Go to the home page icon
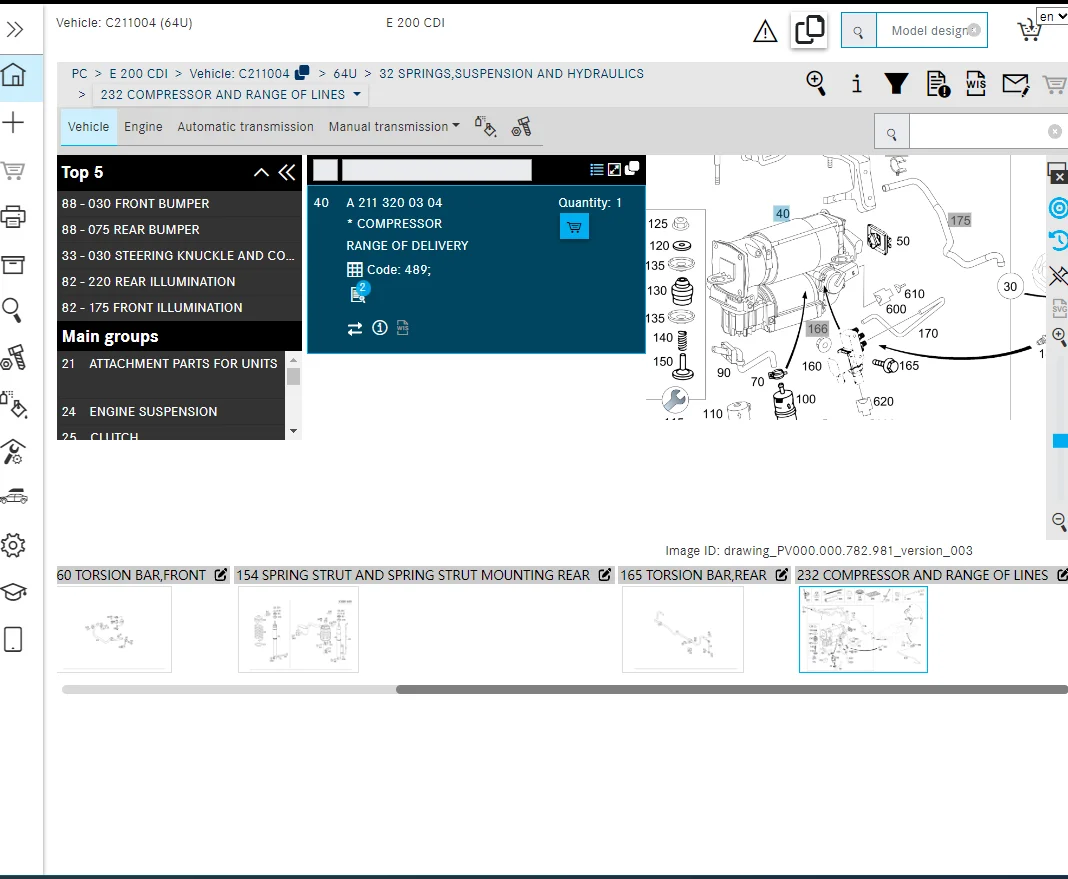The width and height of the screenshot is (1068, 879). tap(14, 74)
